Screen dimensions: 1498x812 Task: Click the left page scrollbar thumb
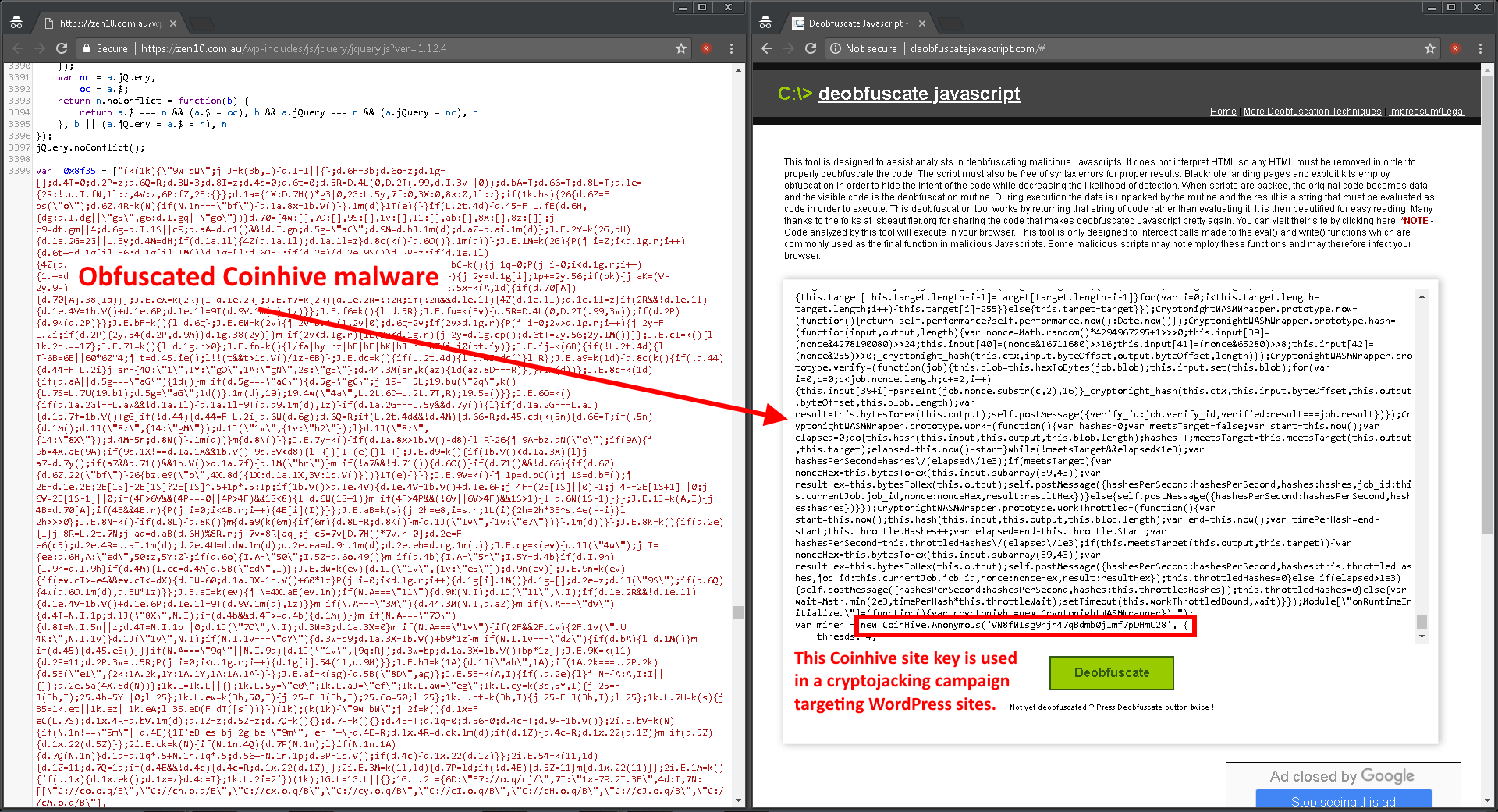tap(739, 612)
